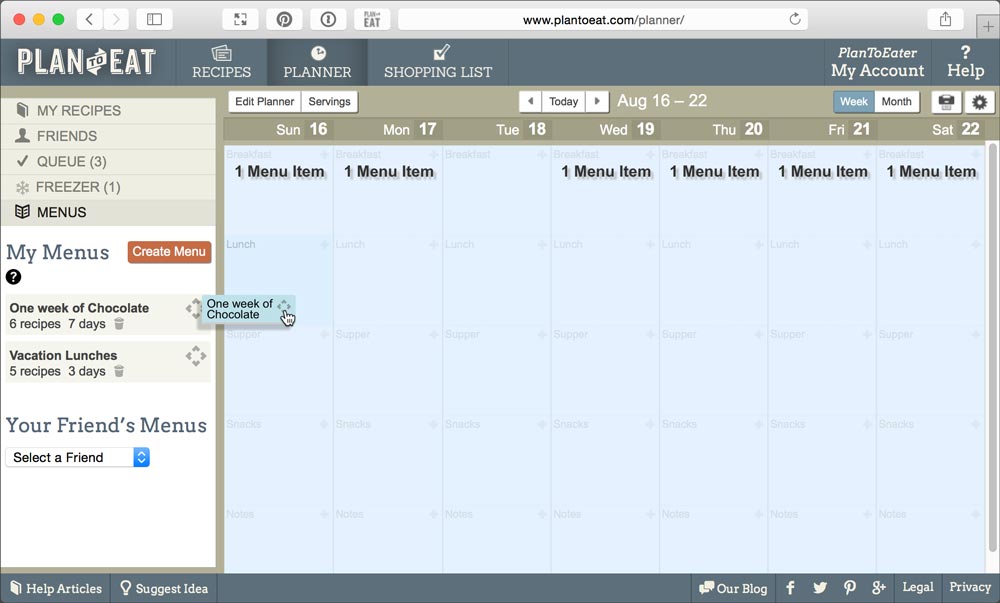Open a new Safari tab
Viewport: 1000px width, 603px height.
(988, 27)
